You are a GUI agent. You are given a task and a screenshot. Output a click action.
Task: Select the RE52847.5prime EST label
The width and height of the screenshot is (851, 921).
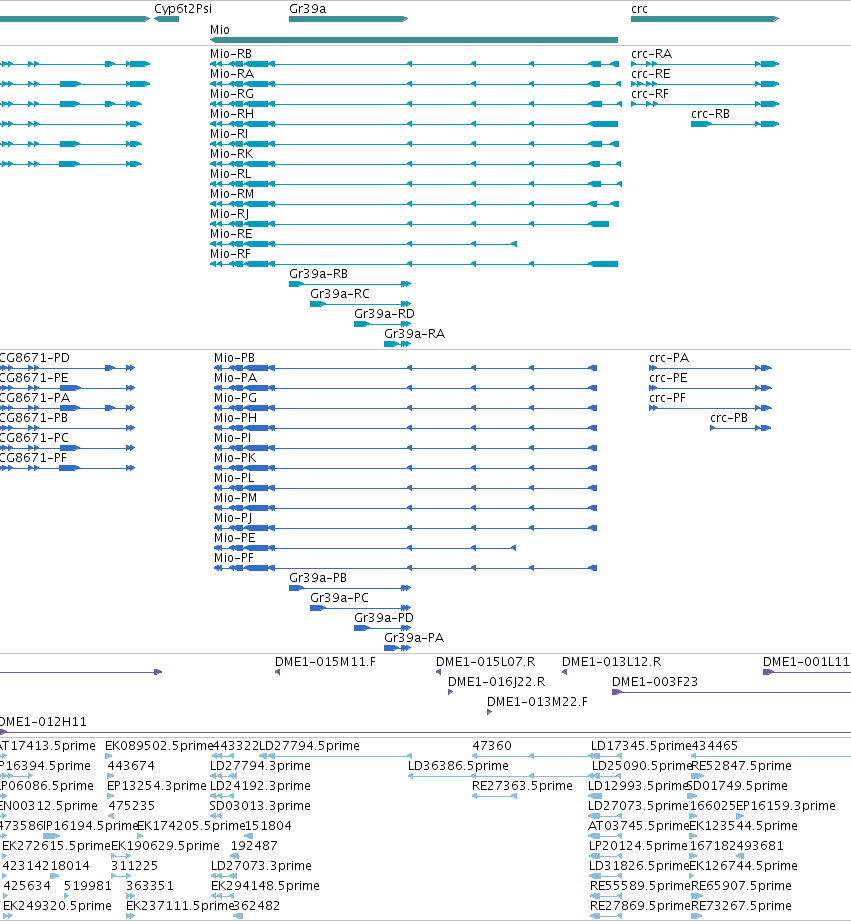(x=742, y=766)
